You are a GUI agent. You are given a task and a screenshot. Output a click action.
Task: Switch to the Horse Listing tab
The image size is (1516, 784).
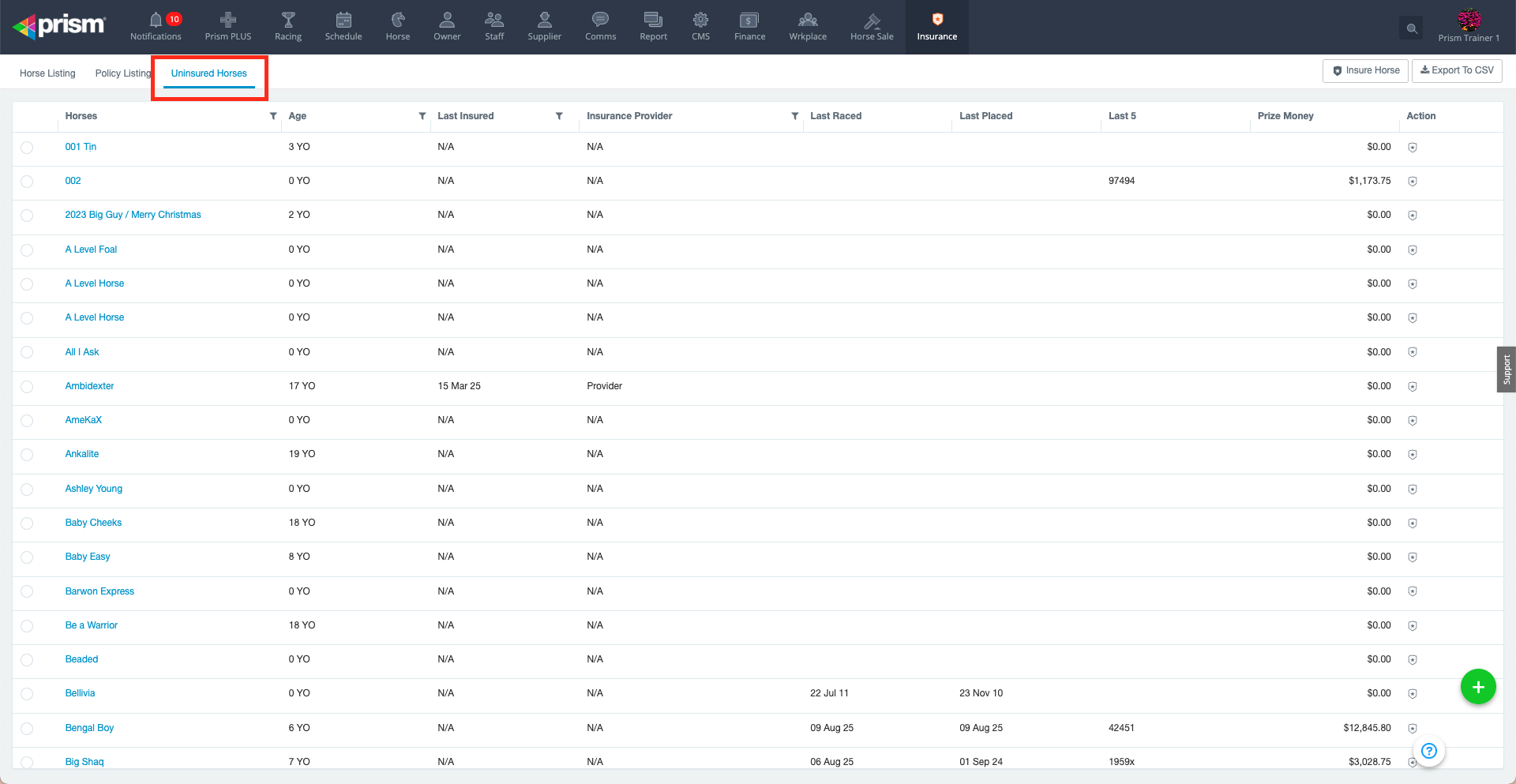(47, 73)
